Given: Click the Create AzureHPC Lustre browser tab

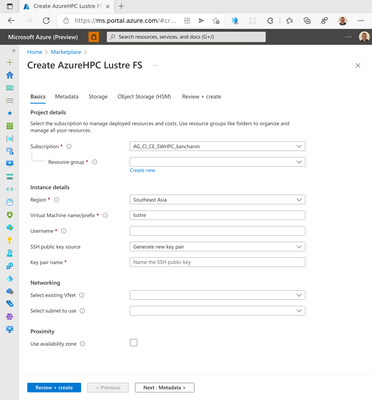Looking at the screenshot, I should tap(66, 6).
